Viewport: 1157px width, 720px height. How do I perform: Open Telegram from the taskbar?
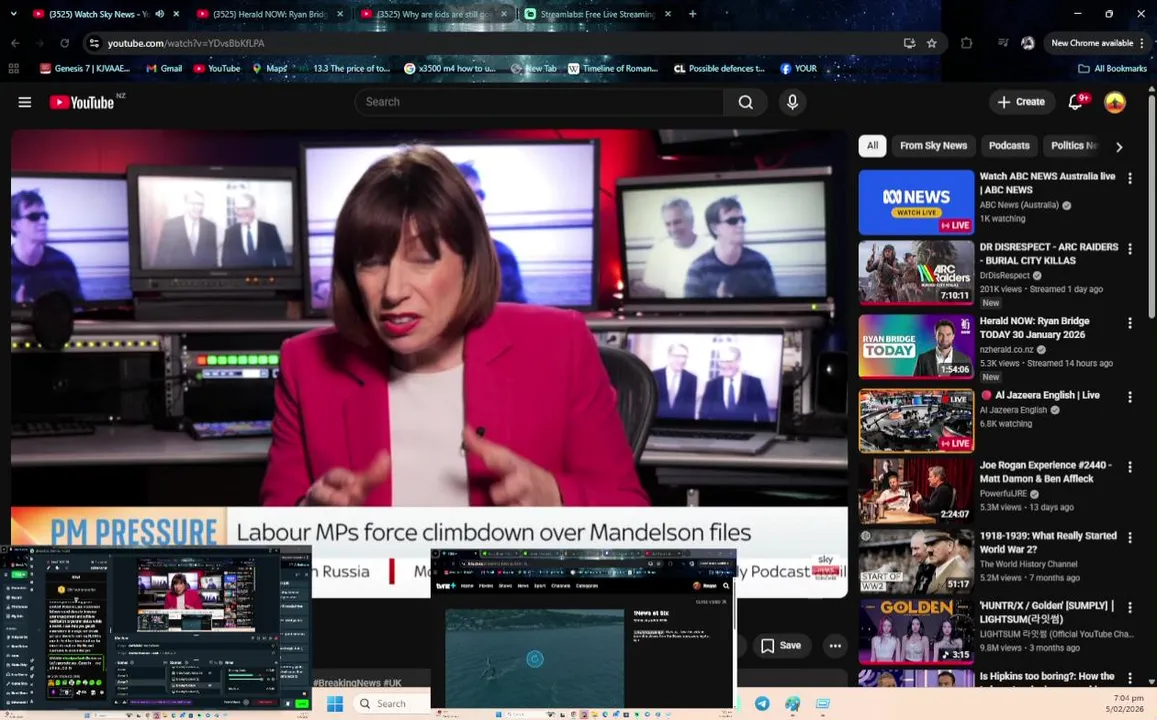(761, 703)
